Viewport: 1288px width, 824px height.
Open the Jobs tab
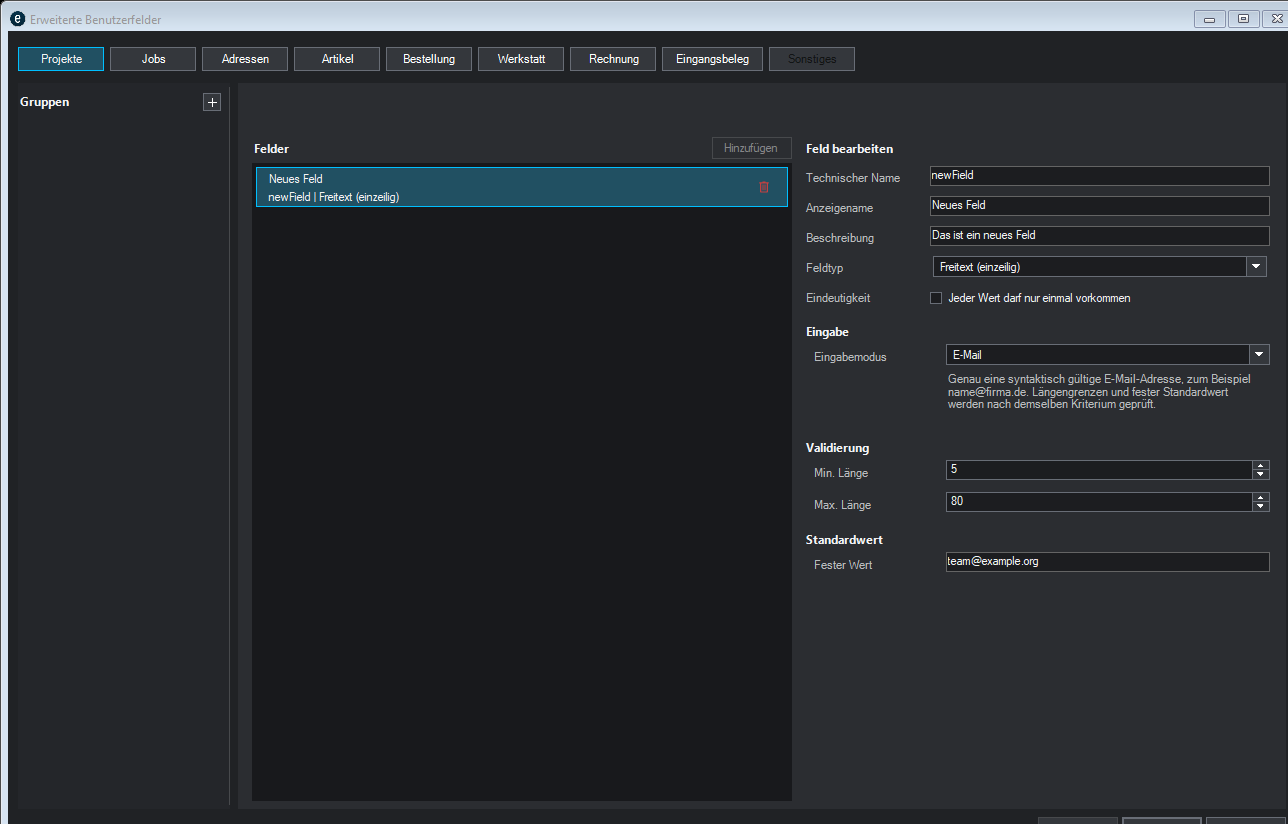tap(153, 59)
